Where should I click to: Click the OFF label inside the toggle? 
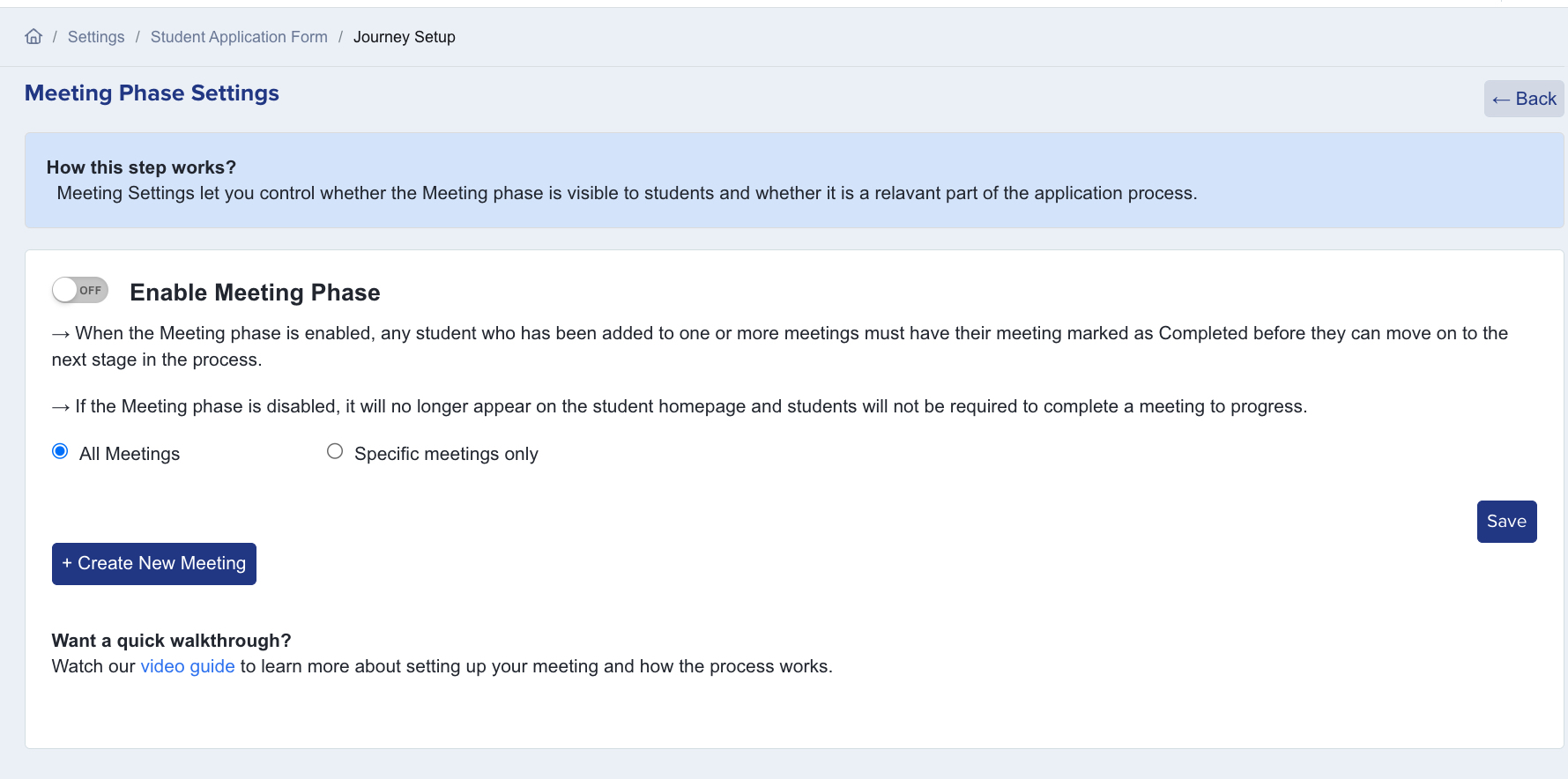click(x=91, y=290)
